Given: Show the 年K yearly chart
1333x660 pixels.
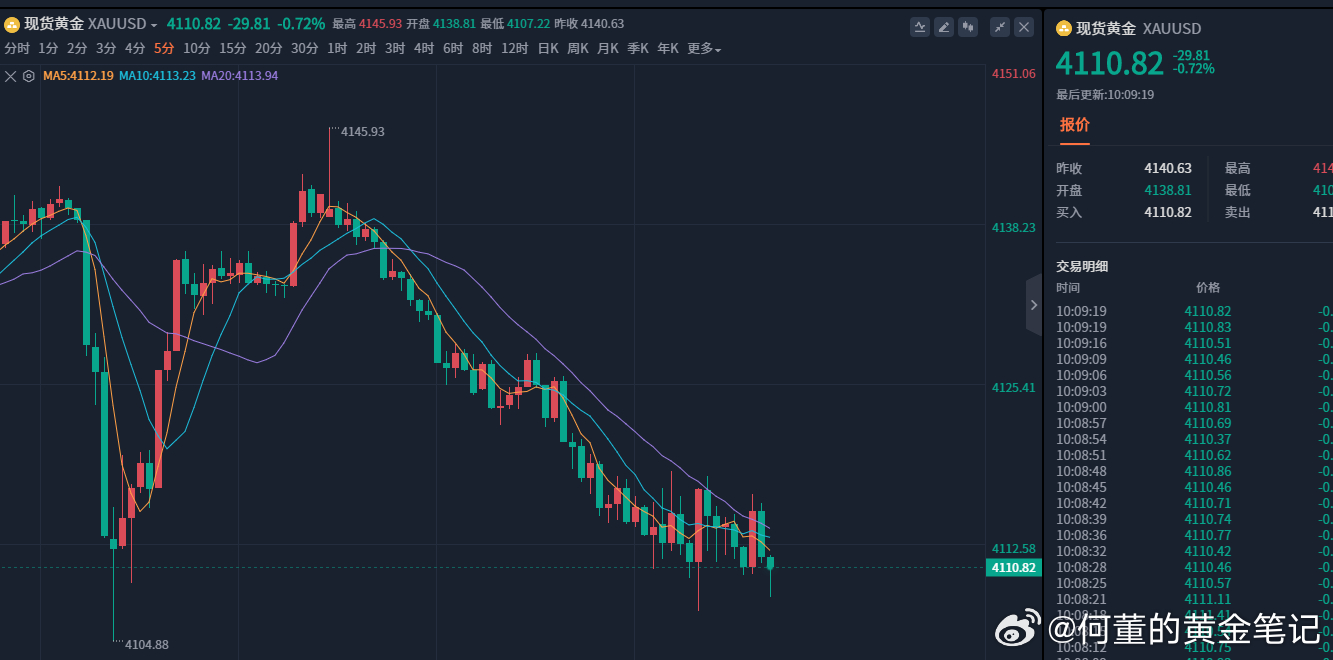Looking at the screenshot, I should point(668,48).
